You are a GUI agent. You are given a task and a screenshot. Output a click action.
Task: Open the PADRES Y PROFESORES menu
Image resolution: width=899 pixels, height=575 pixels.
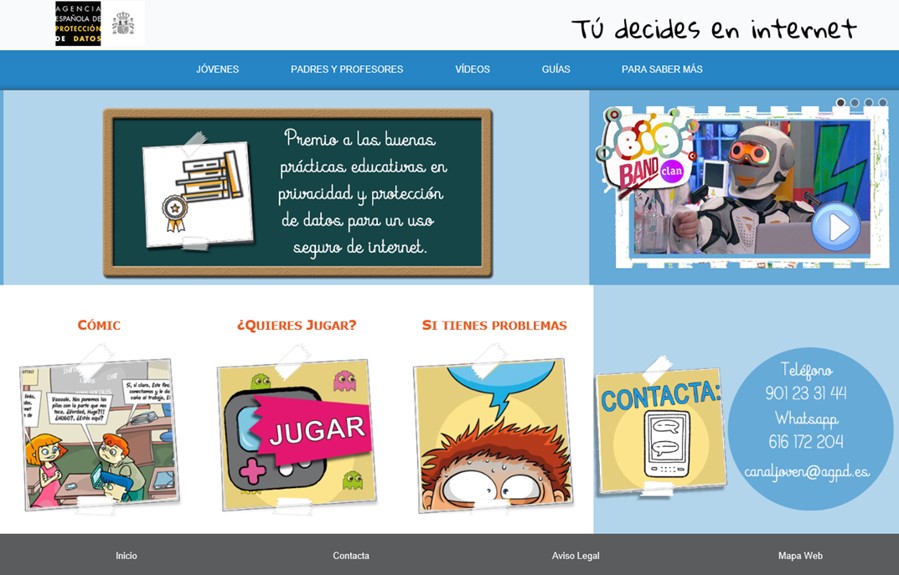pos(347,70)
